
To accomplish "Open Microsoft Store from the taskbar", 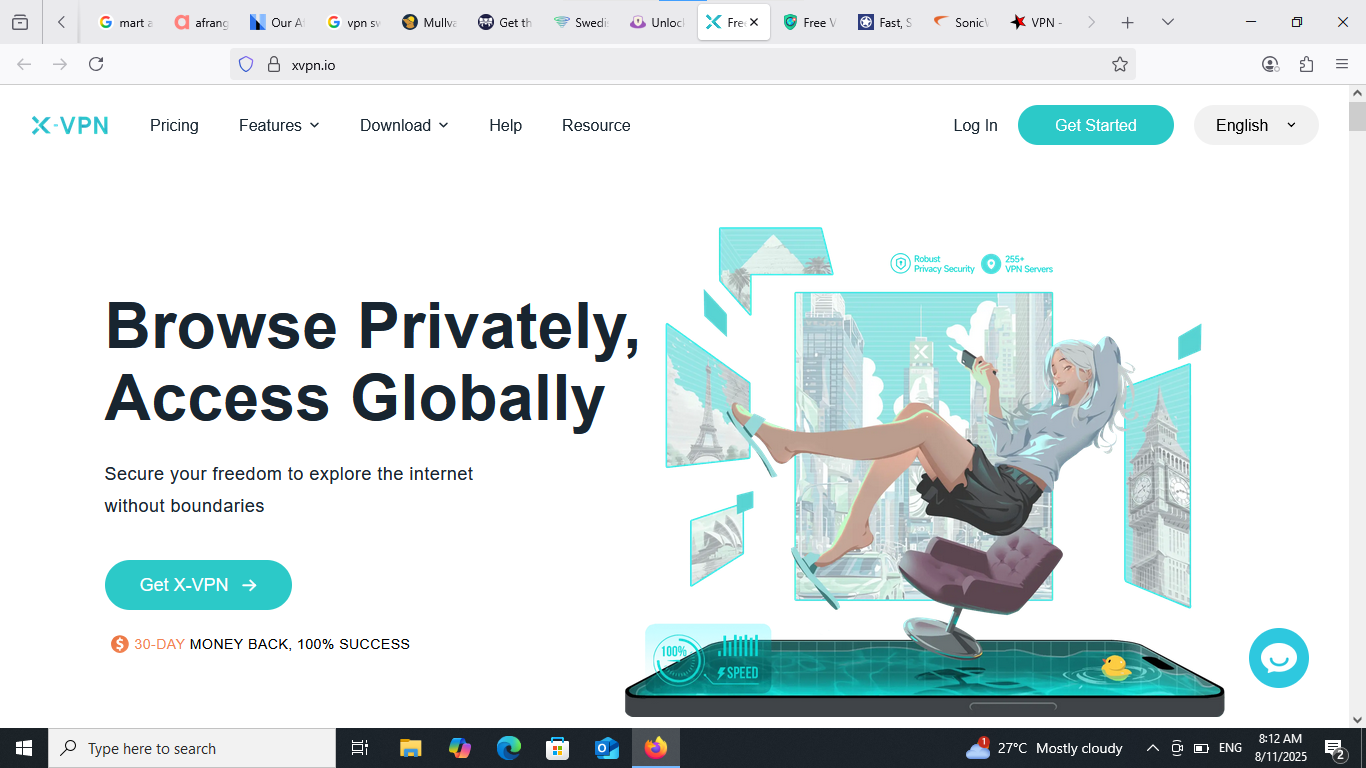I will (x=557, y=748).
